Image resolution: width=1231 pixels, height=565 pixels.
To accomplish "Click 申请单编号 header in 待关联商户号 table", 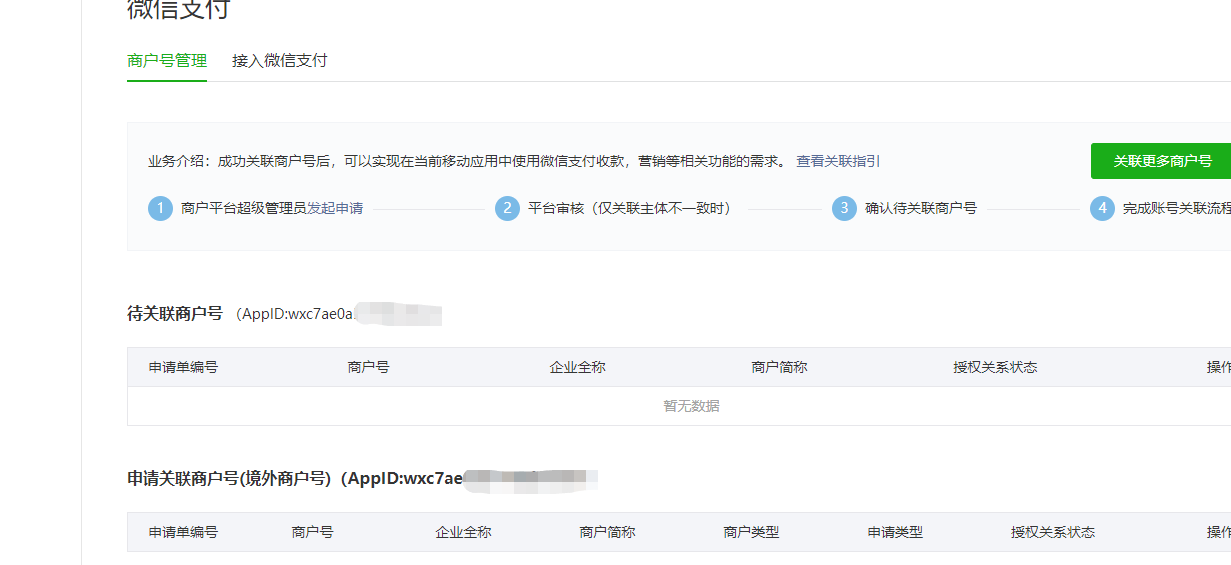I will coord(183,367).
